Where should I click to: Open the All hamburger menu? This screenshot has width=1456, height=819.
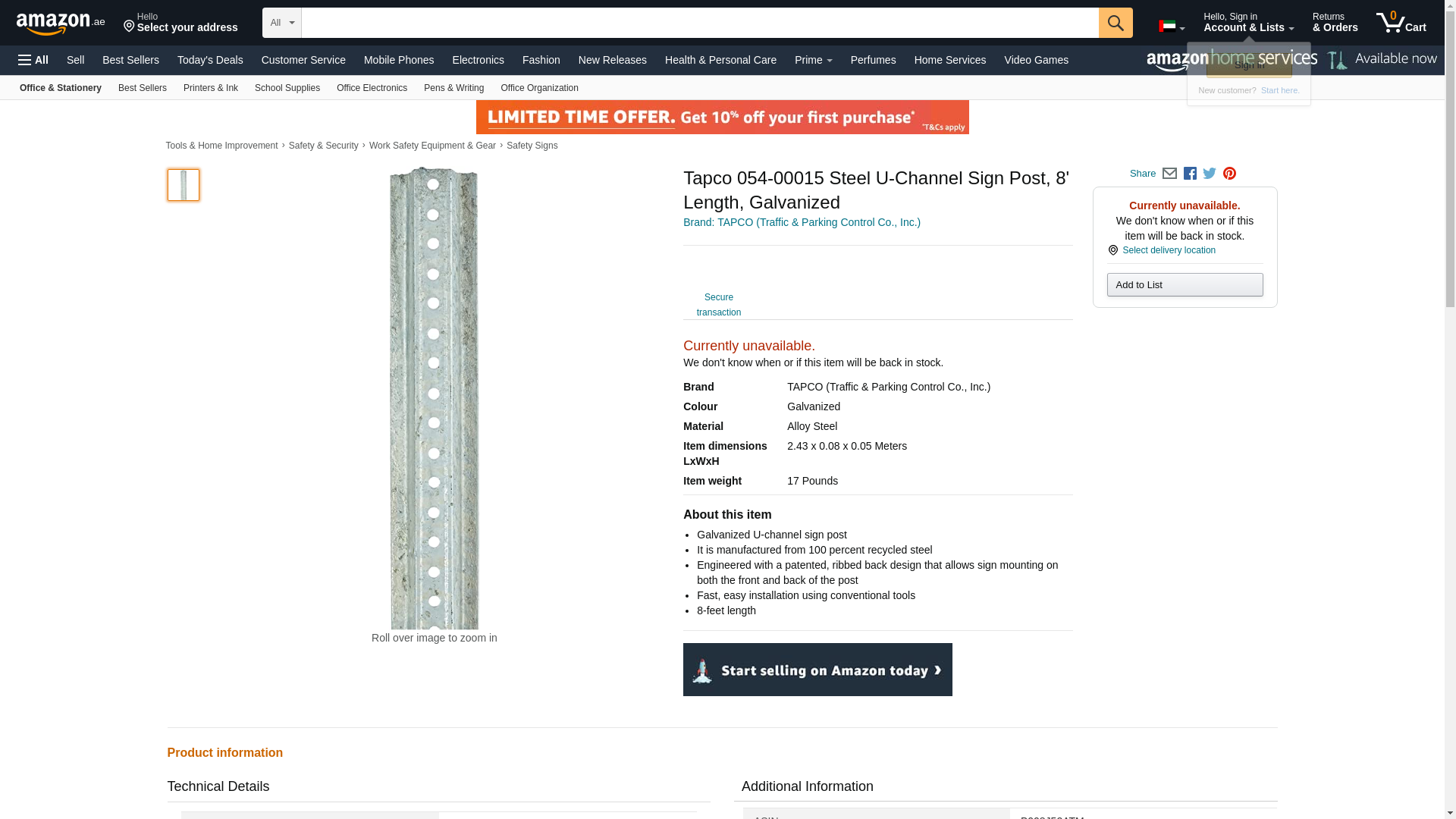click(33, 60)
